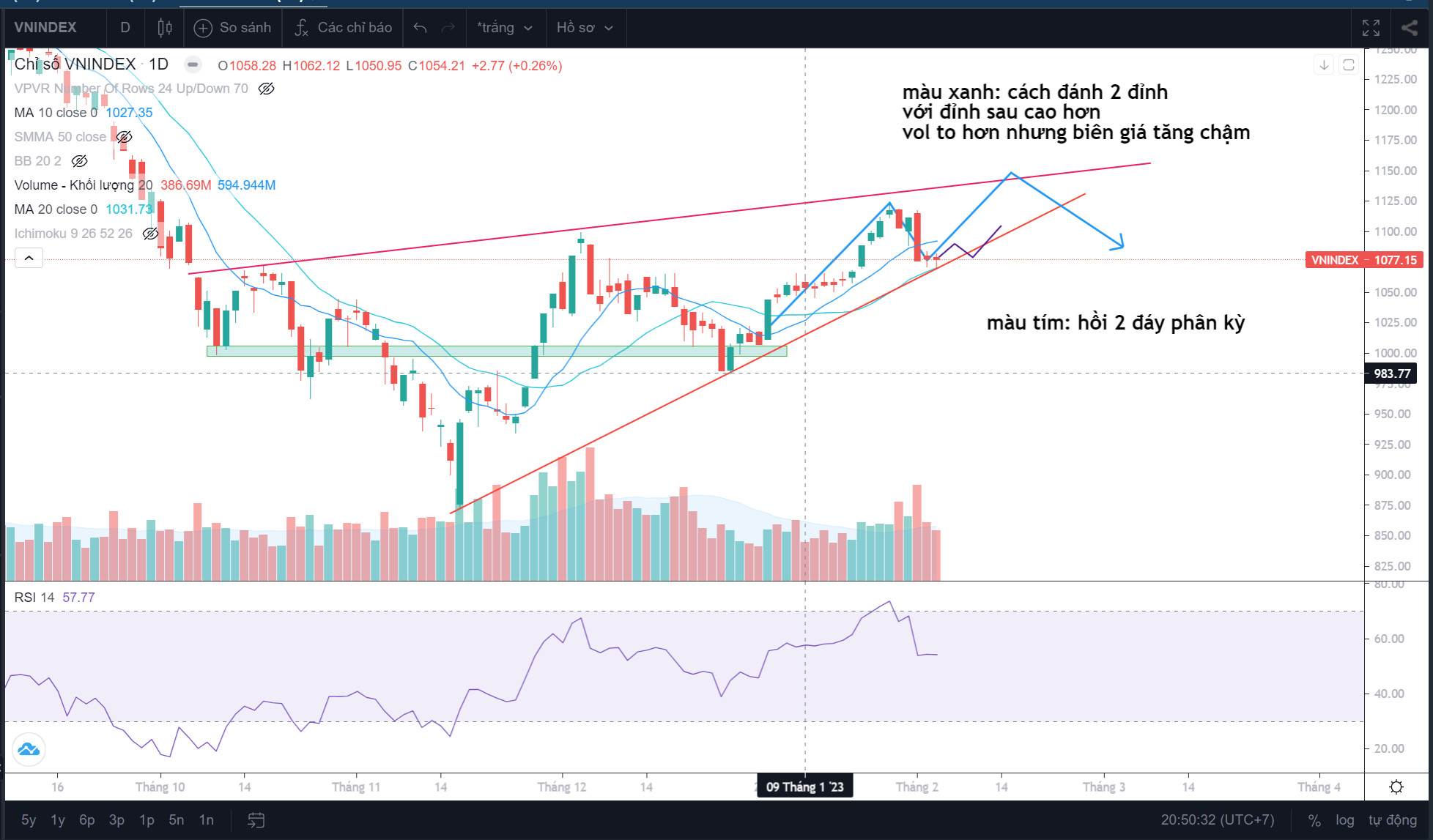Select the Ichimoku 9 26 52 26 label
The height and width of the screenshot is (840, 1433).
point(73,234)
